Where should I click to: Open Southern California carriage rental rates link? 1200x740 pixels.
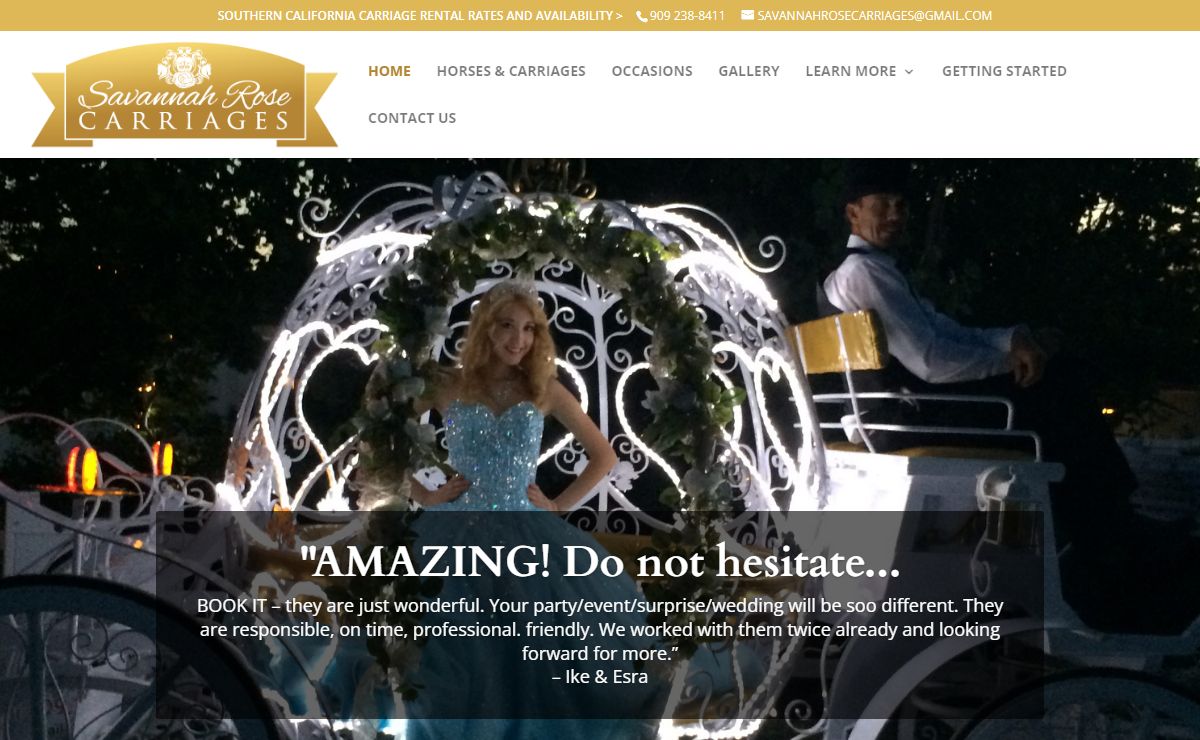click(420, 16)
